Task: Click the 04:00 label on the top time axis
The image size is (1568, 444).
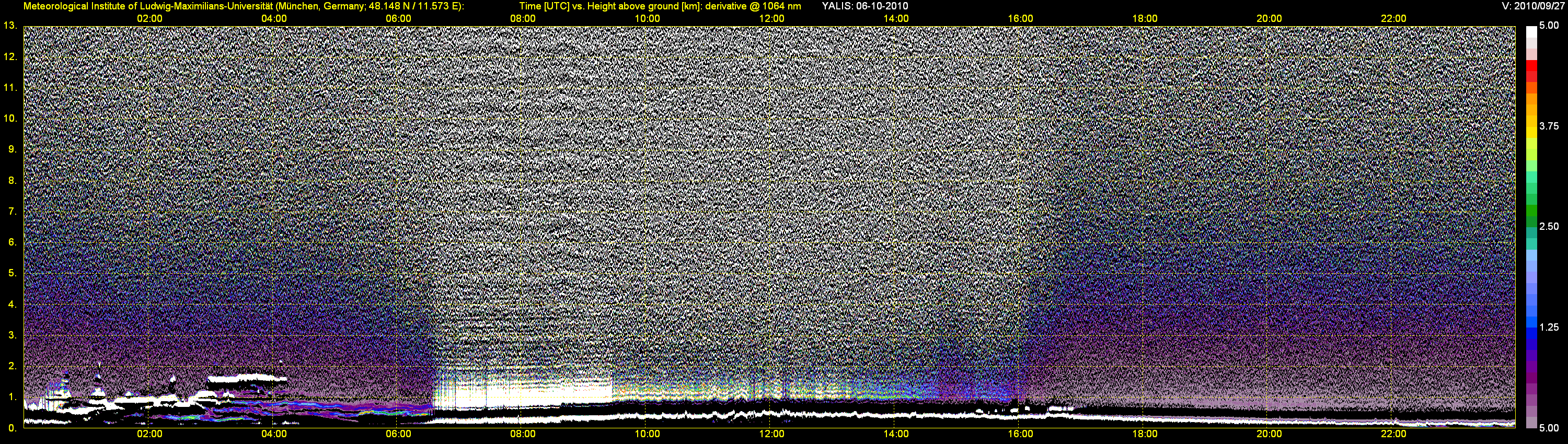Action: [x=274, y=19]
